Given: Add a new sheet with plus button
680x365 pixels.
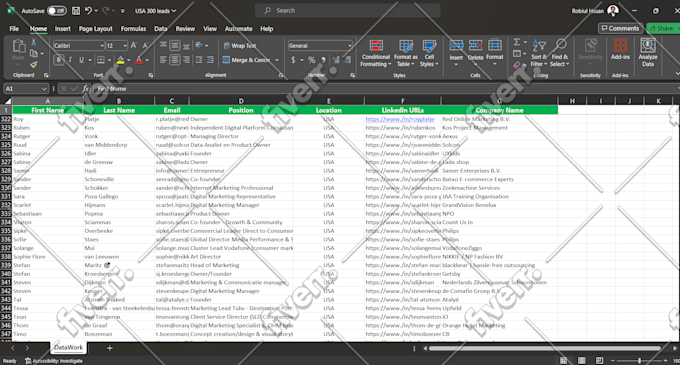Looking at the screenshot, I should [x=110, y=348].
